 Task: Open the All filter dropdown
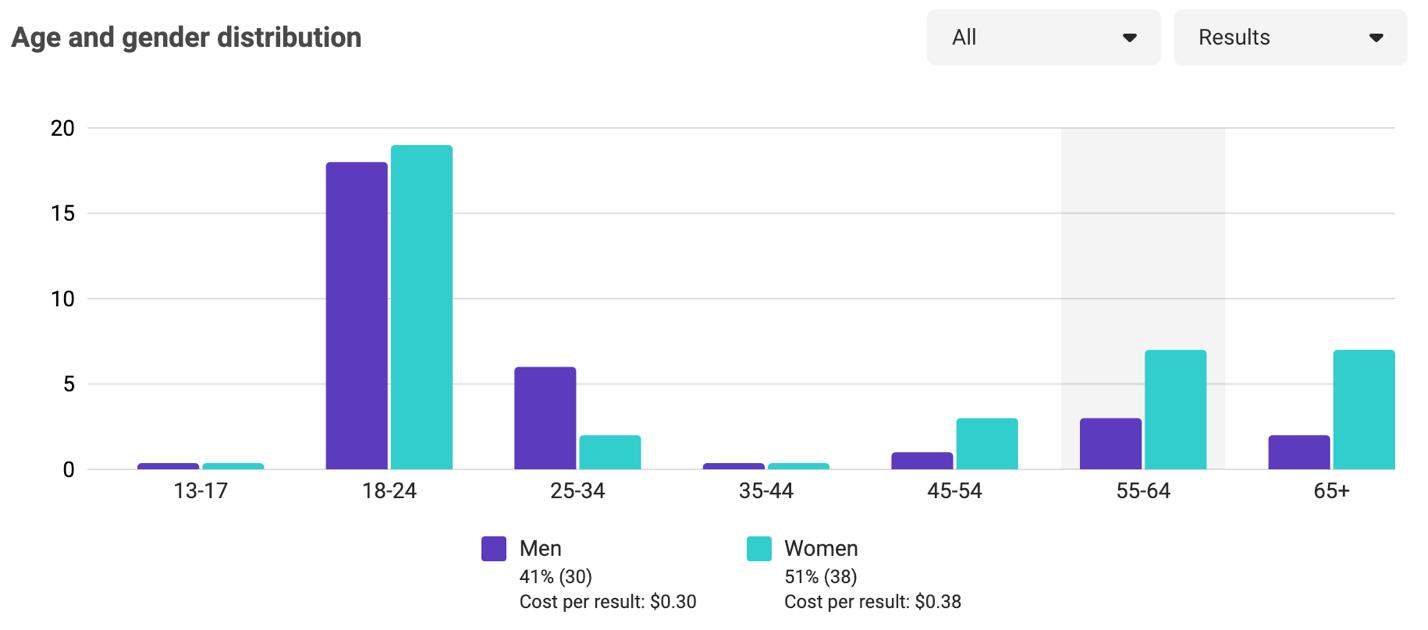[x=1043, y=38]
